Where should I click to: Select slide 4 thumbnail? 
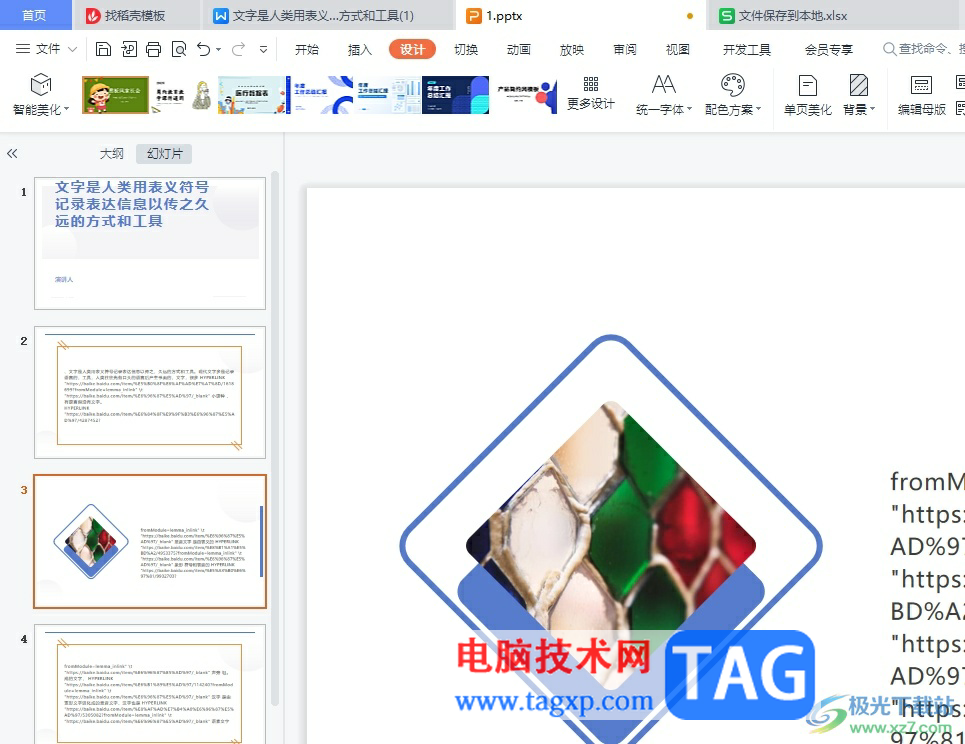coord(150,684)
